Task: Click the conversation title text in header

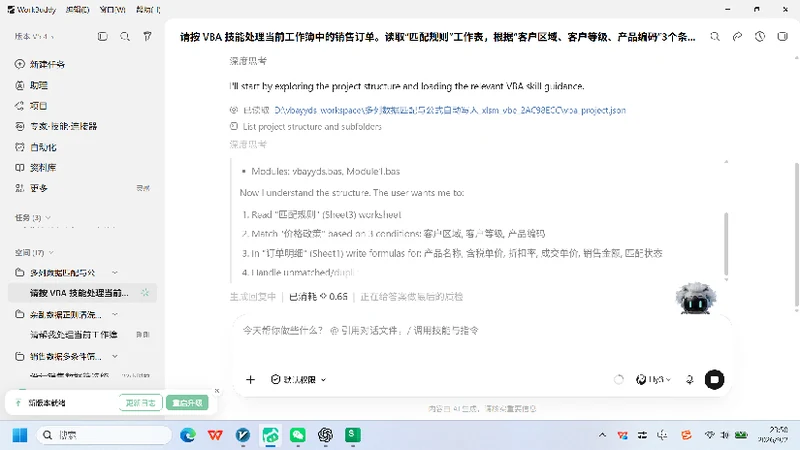Action: 437,37
